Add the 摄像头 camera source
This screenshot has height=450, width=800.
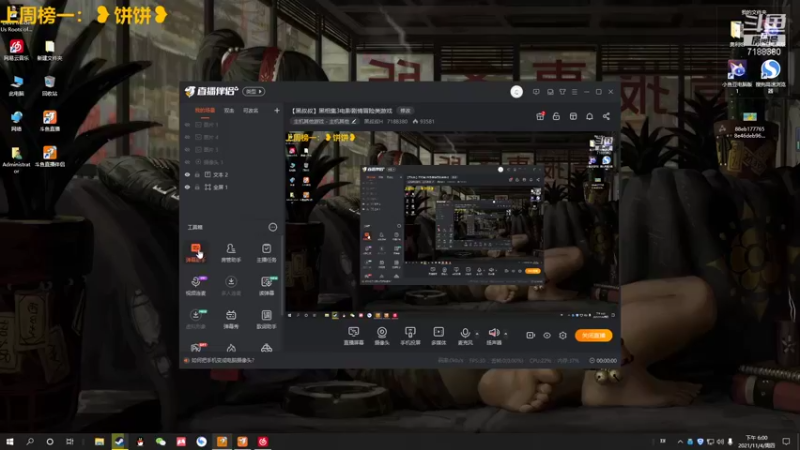point(382,336)
